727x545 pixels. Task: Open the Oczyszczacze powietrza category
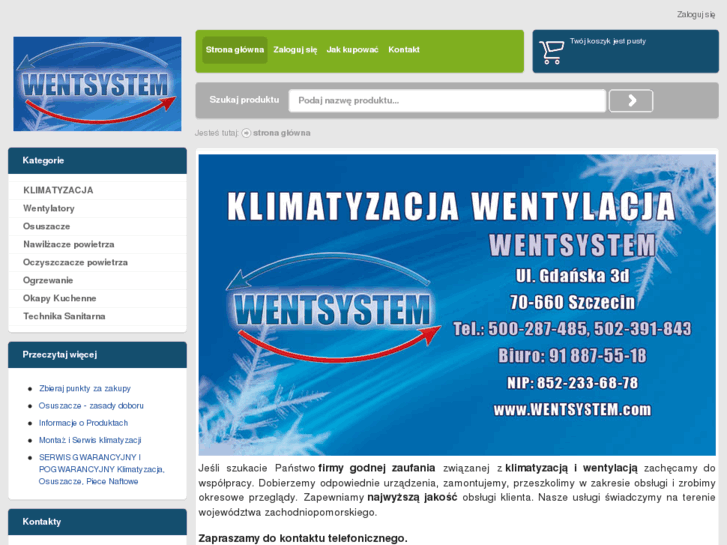tap(75, 263)
